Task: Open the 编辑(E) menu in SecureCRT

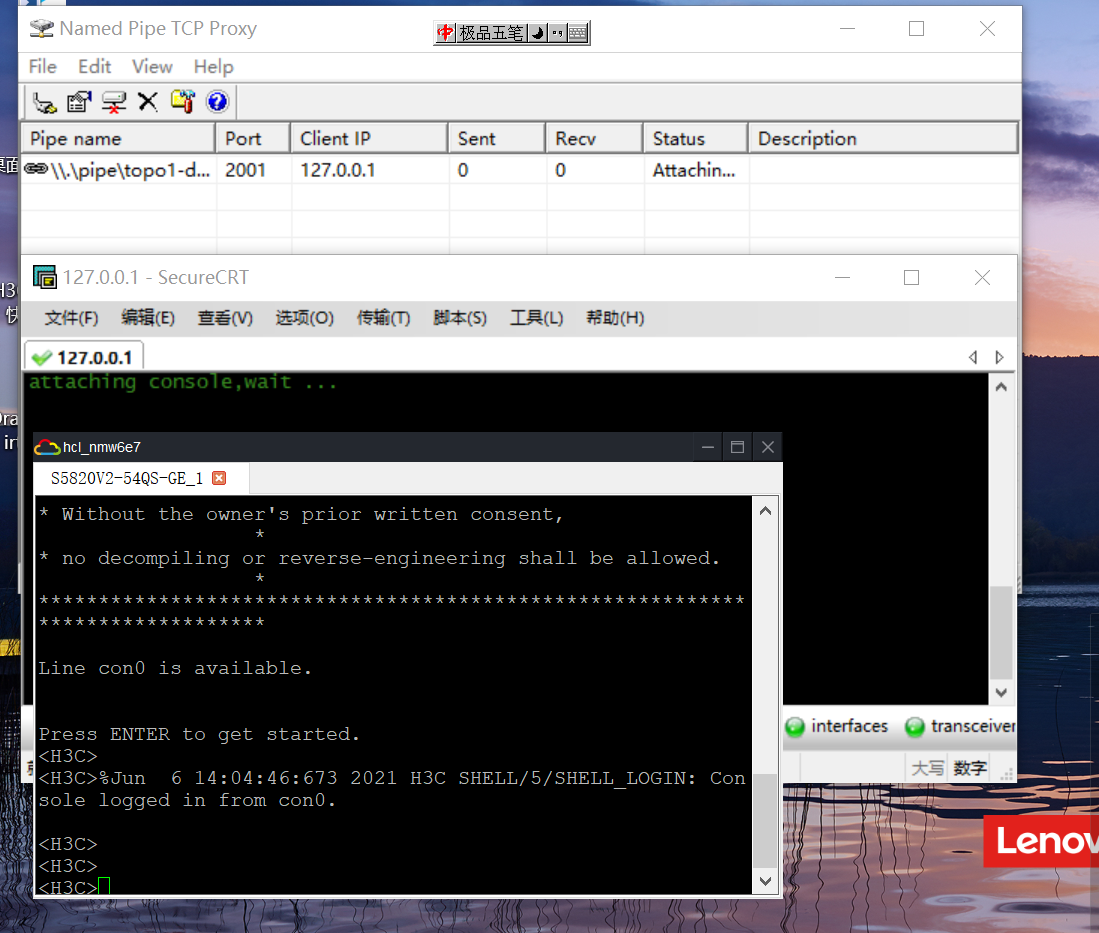Action: (148, 318)
